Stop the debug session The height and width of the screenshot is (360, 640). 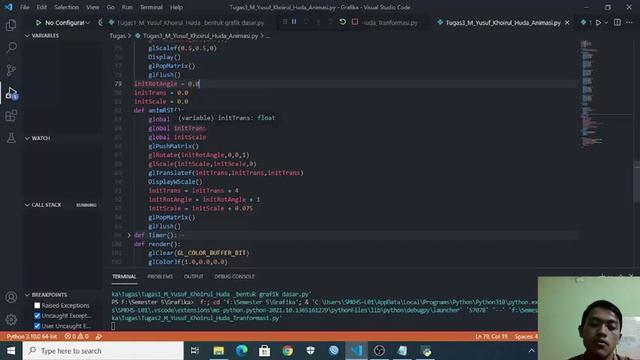point(355,22)
